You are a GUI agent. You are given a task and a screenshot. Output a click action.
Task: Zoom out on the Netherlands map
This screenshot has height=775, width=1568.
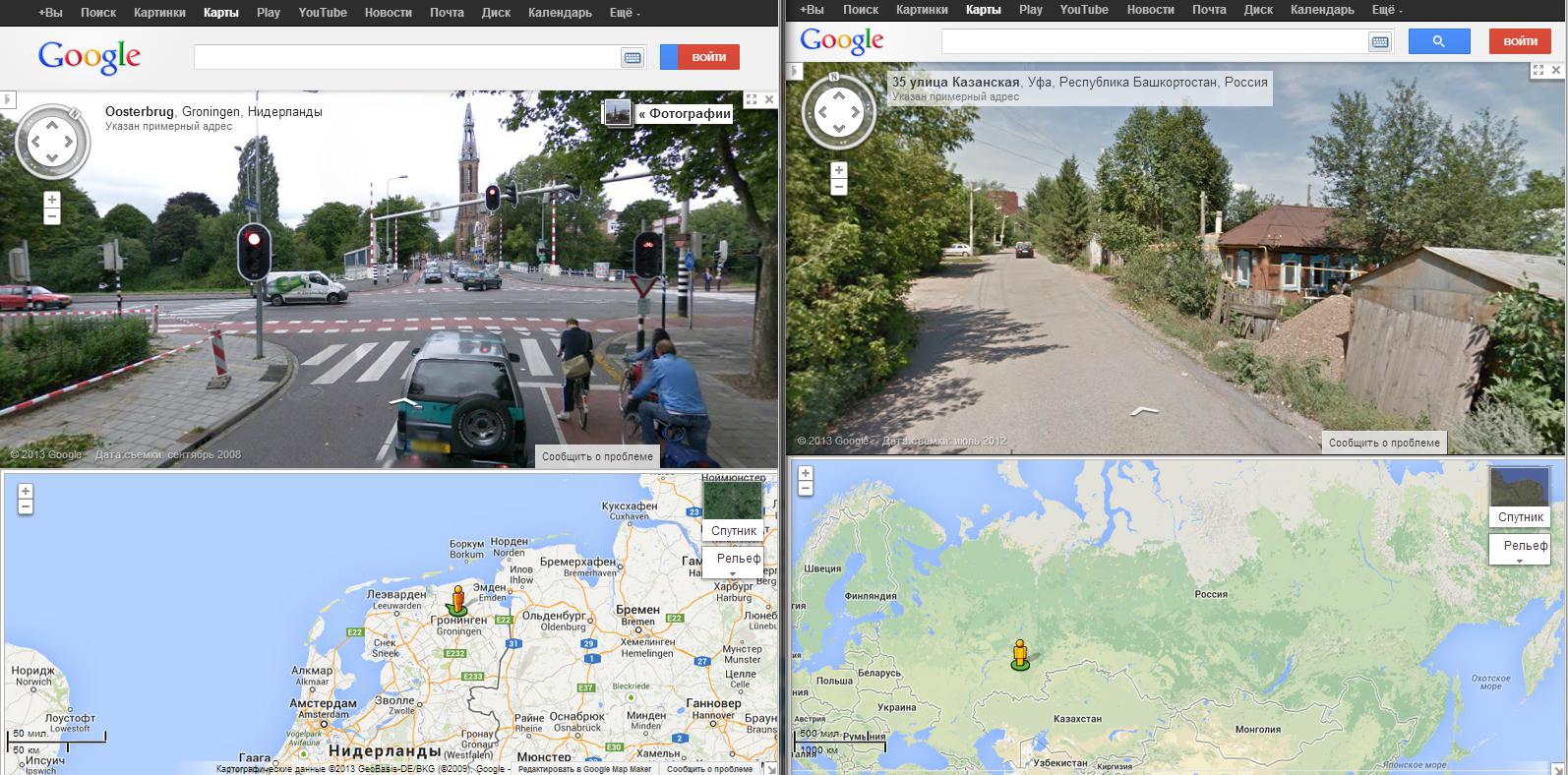click(x=26, y=507)
